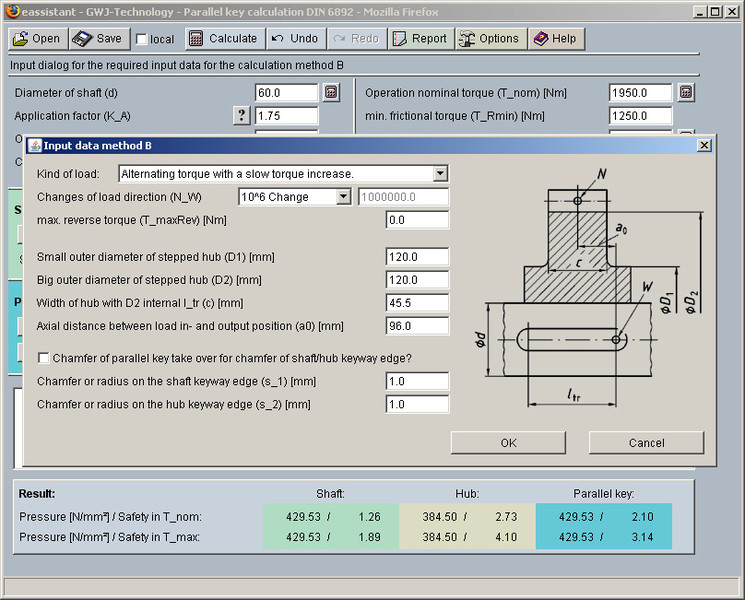Viewport: 745px width, 600px height.
Task: Click the max. reverse torque input field
Action: pos(417,220)
